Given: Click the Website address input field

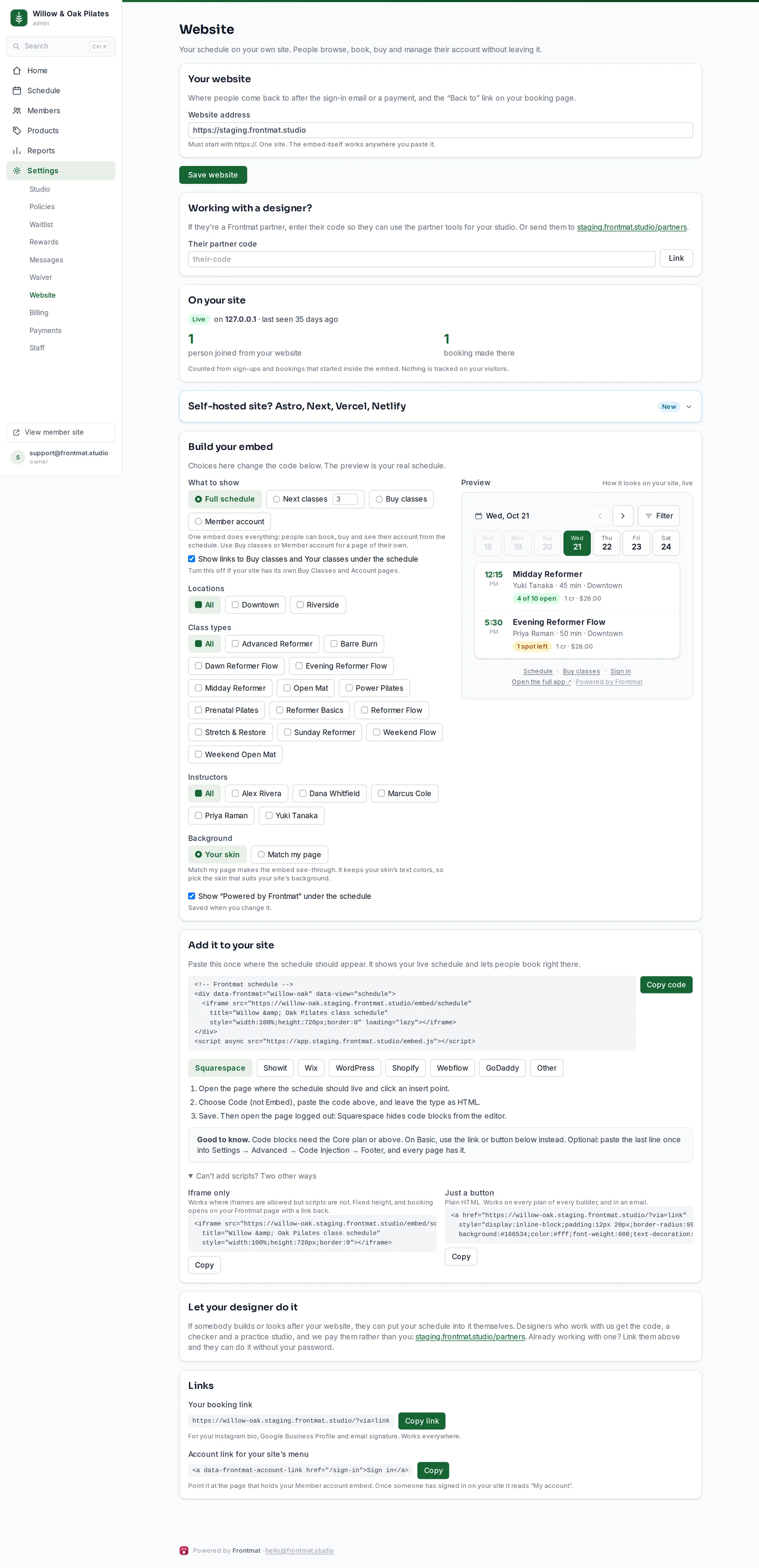Looking at the screenshot, I should click(440, 130).
